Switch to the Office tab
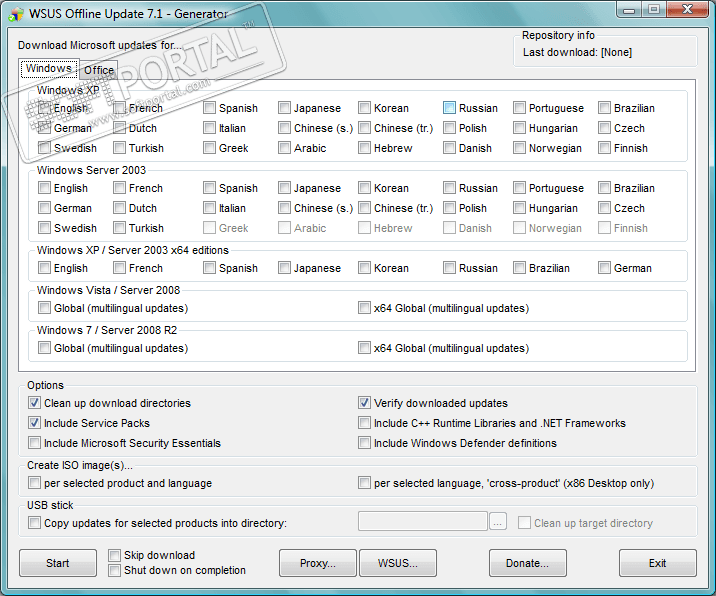Image resolution: width=716 pixels, height=596 pixels. (99, 70)
